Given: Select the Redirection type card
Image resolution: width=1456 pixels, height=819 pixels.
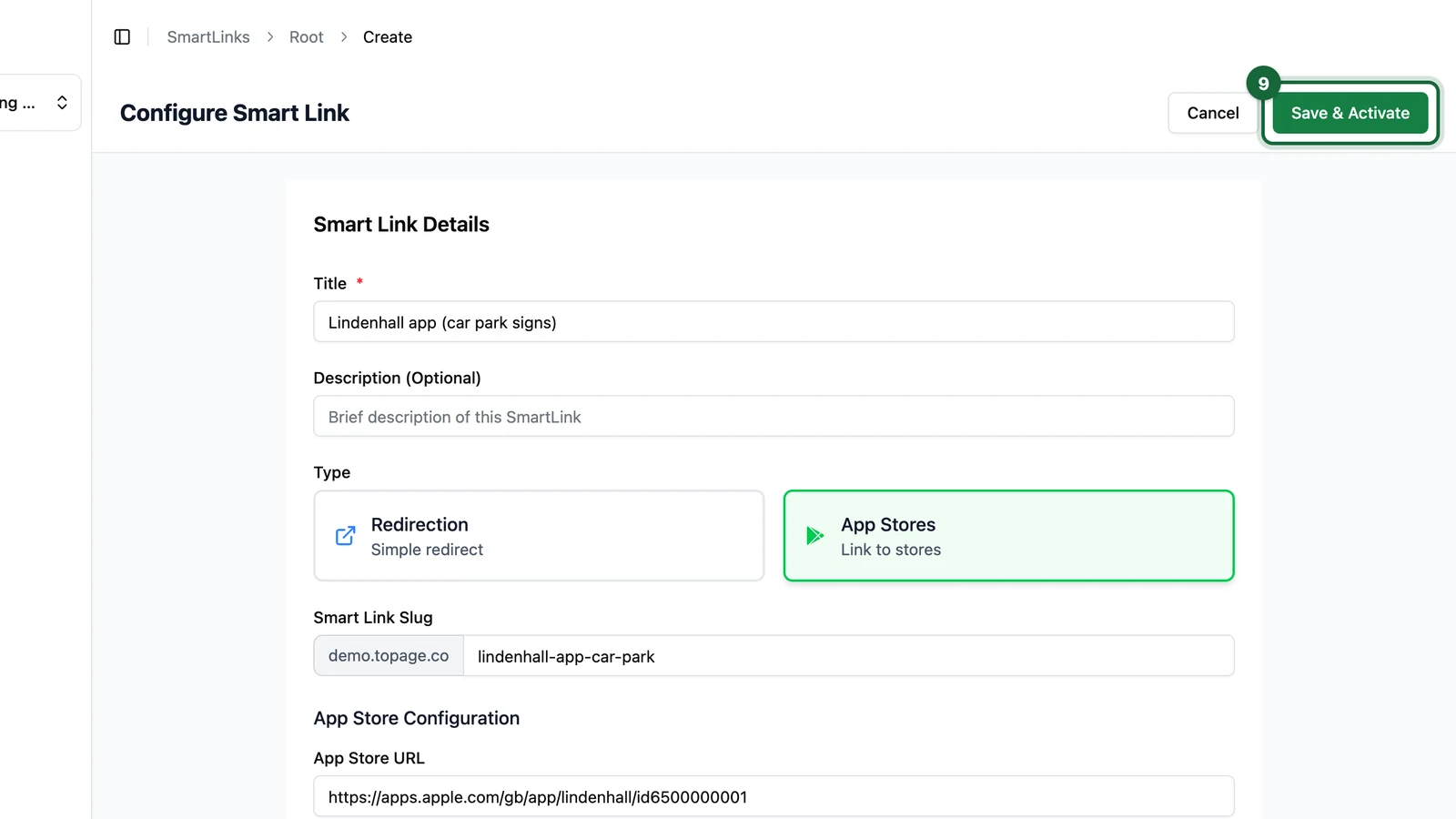Looking at the screenshot, I should pyautogui.click(x=539, y=536).
